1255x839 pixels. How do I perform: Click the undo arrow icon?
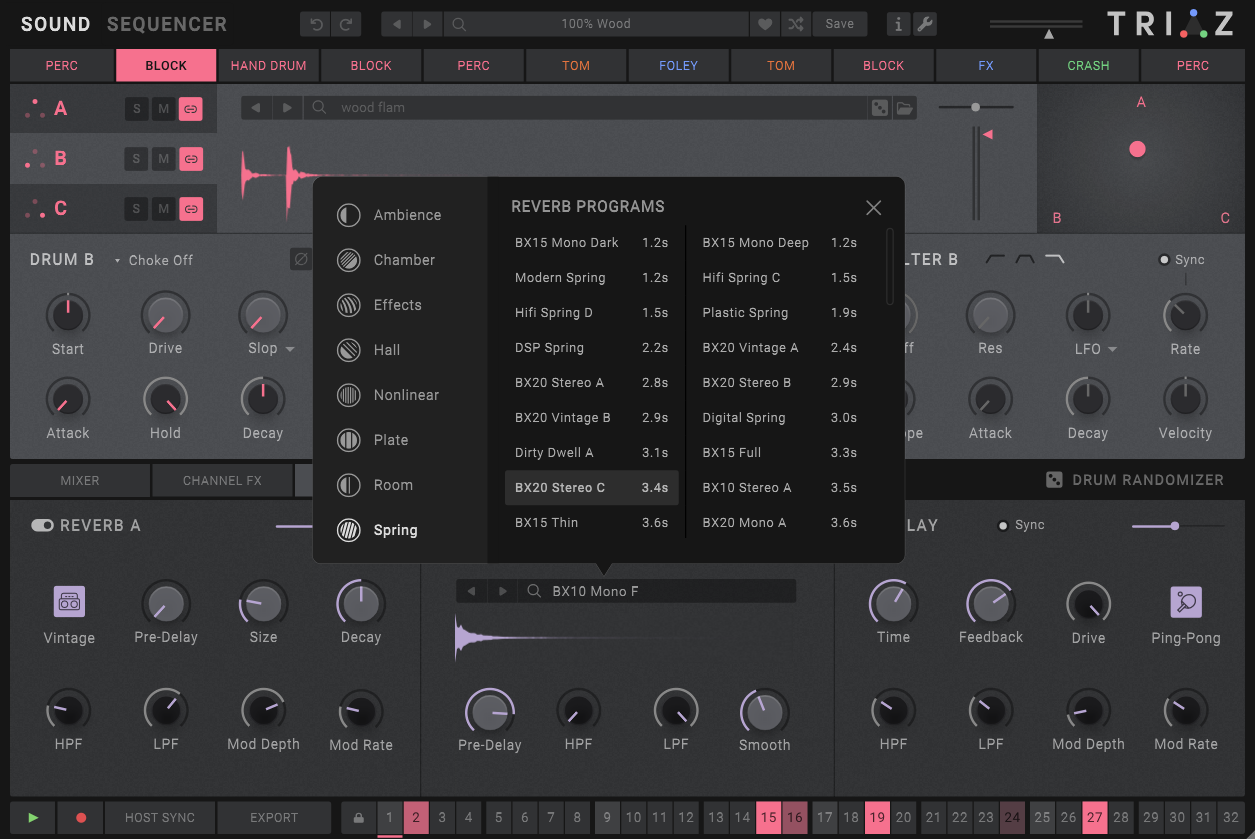click(x=317, y=24)
